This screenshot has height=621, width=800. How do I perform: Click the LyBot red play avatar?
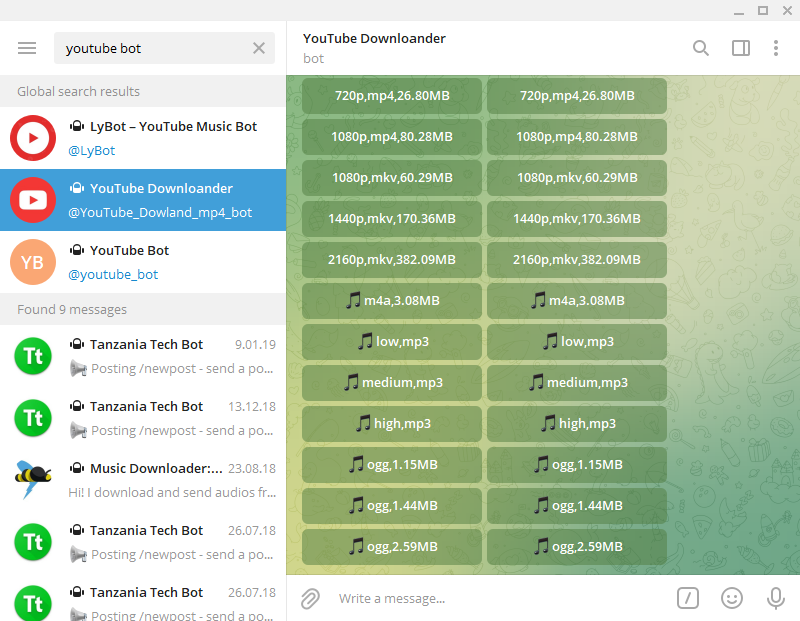(33, 138)
